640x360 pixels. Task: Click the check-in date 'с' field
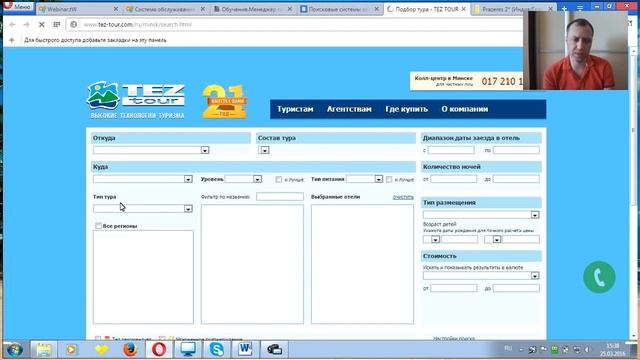451,150
